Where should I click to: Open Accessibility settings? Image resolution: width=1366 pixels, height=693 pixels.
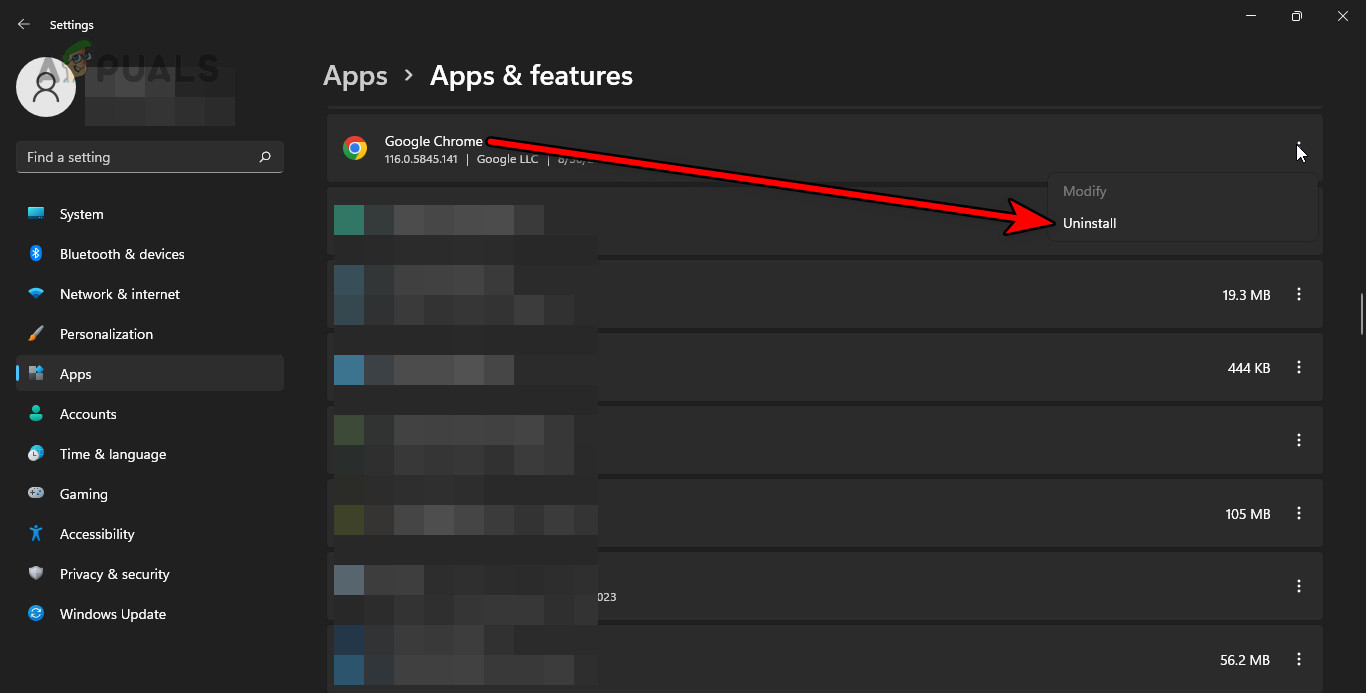(96, 533)
